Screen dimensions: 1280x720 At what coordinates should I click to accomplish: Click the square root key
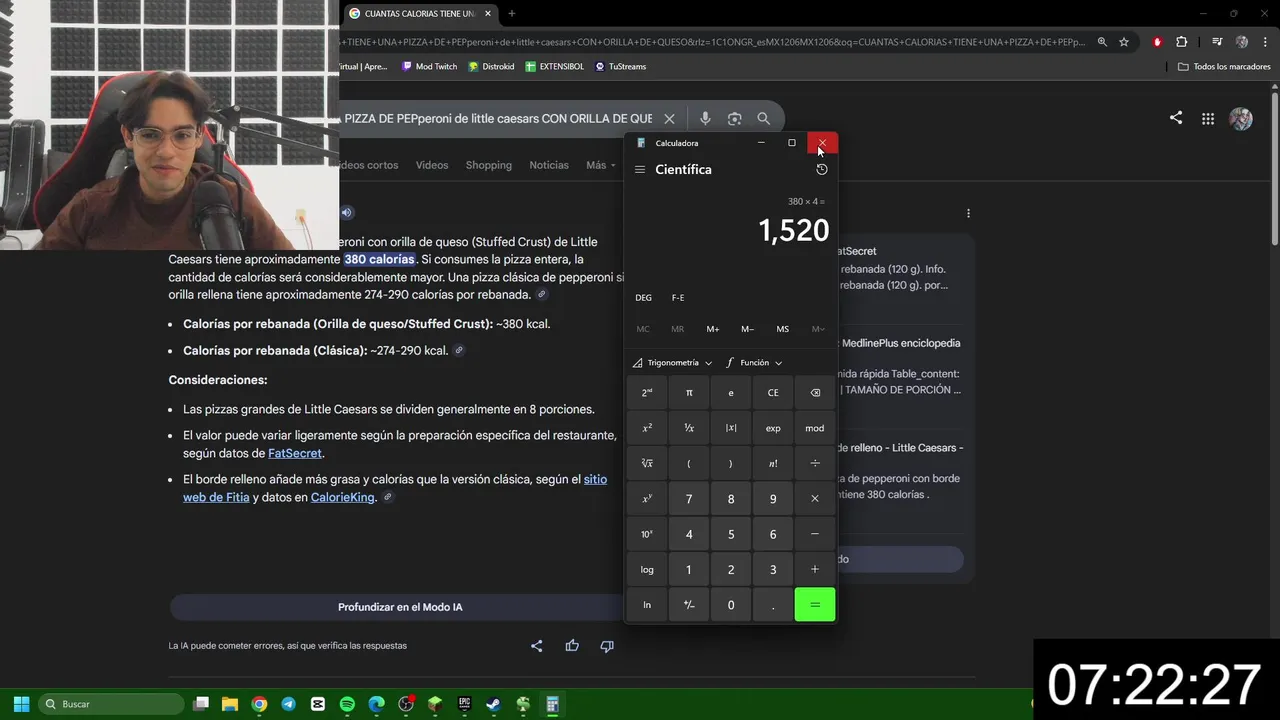point(647,463)
